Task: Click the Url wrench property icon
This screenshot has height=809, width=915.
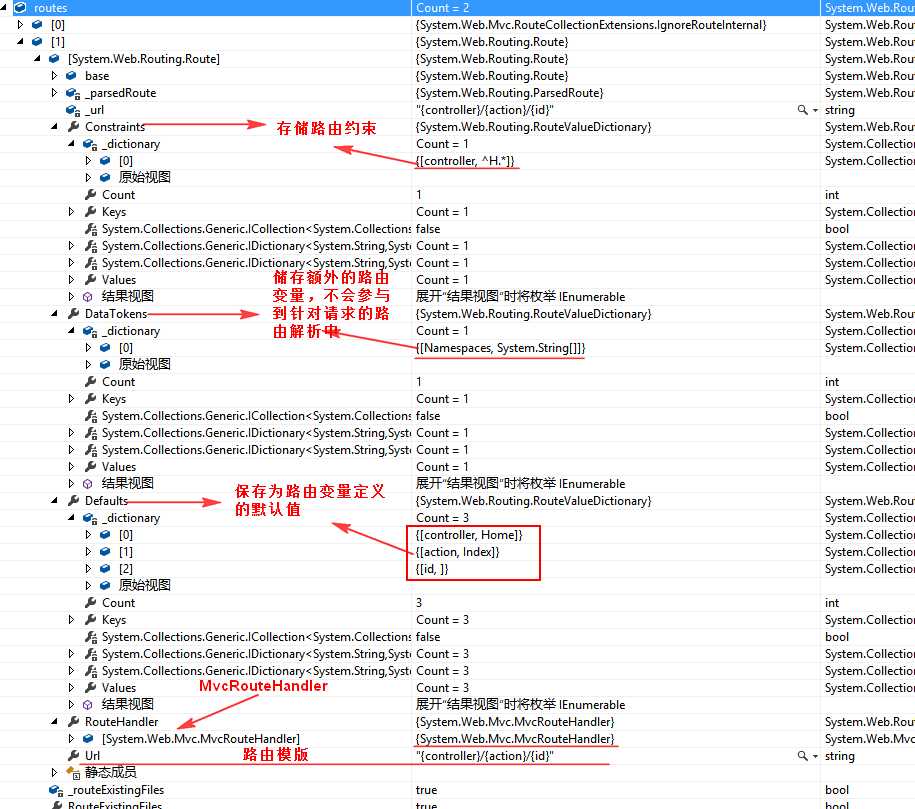Action: point(74,755)
